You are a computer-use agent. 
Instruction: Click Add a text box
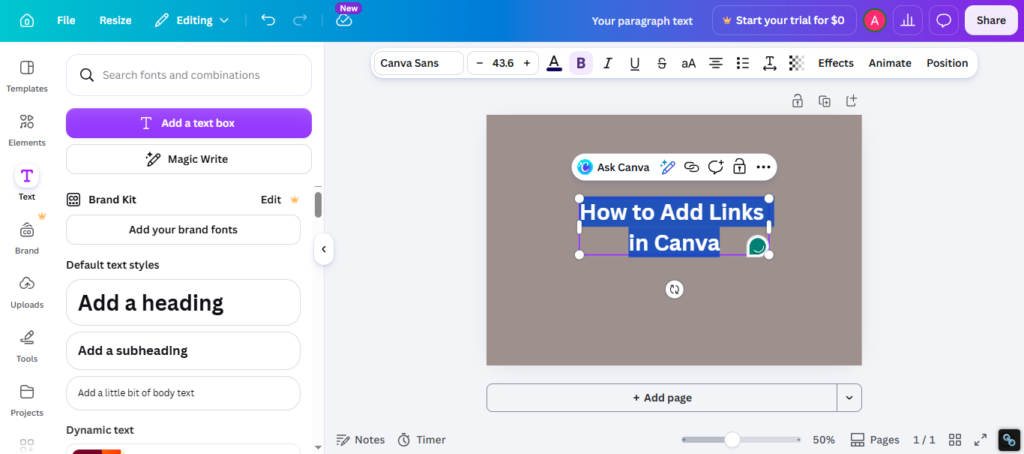click(x=189, y=123)
